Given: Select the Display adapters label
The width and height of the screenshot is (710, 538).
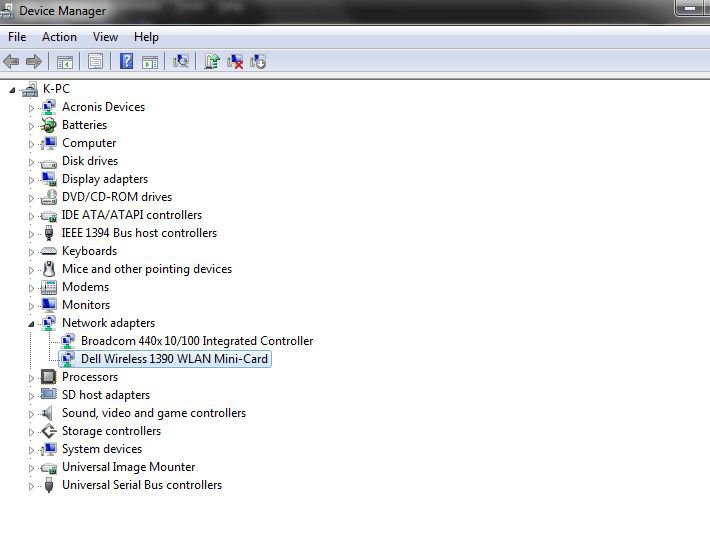Looking at the screenshot, I should coord(105,179).
